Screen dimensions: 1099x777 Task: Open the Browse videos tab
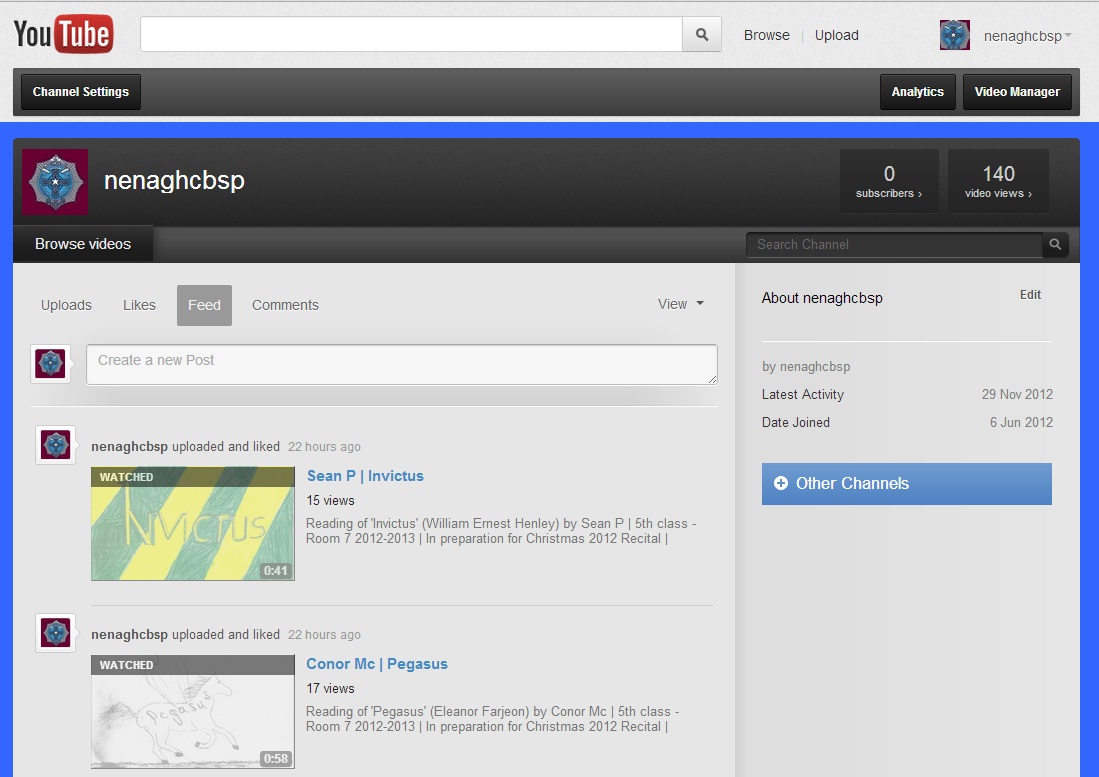[x=83, y=244]
